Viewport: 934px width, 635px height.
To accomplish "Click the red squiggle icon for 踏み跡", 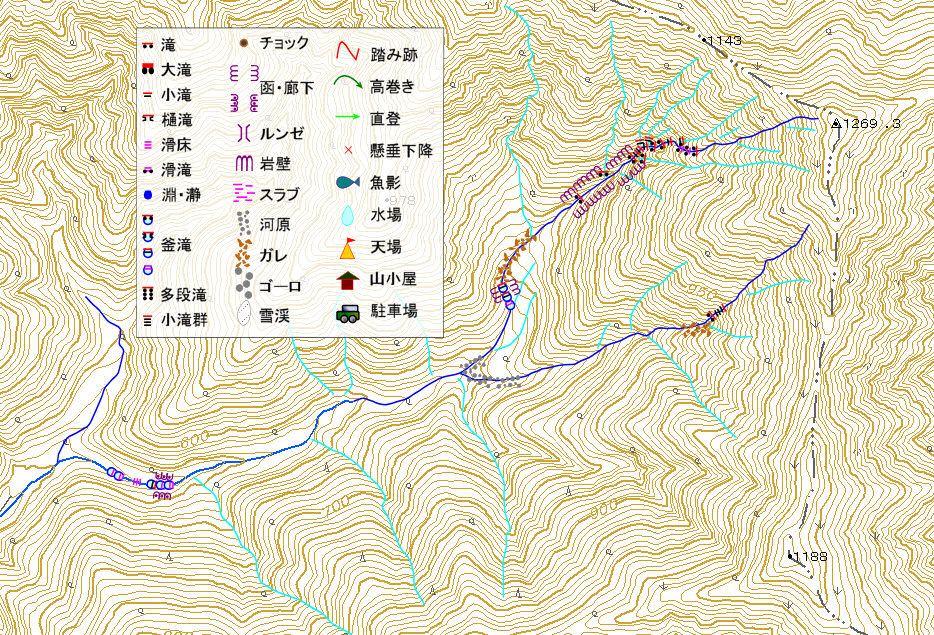I will click(348, 52).
